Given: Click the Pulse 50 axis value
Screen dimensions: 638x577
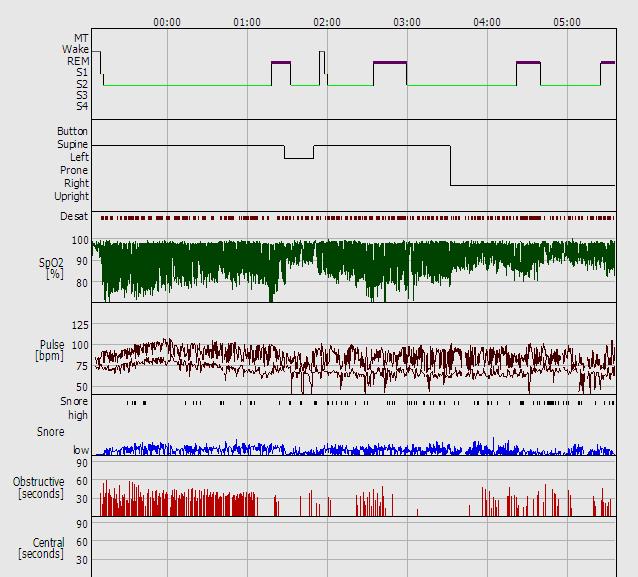Looking at the screenshot, I should [82, 387].
